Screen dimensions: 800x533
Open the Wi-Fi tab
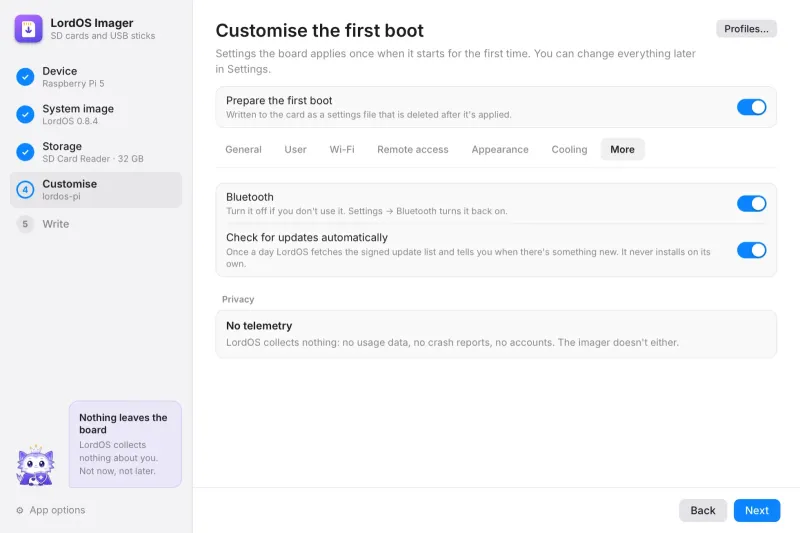coord(342,149)
